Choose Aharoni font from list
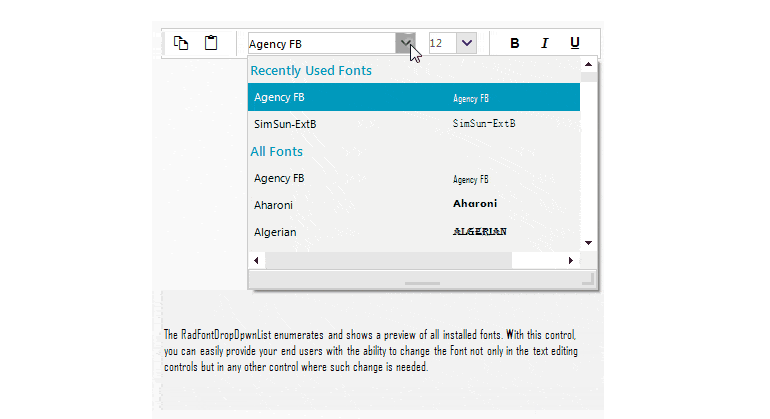 pyautogui.click(x=413, y=205)
